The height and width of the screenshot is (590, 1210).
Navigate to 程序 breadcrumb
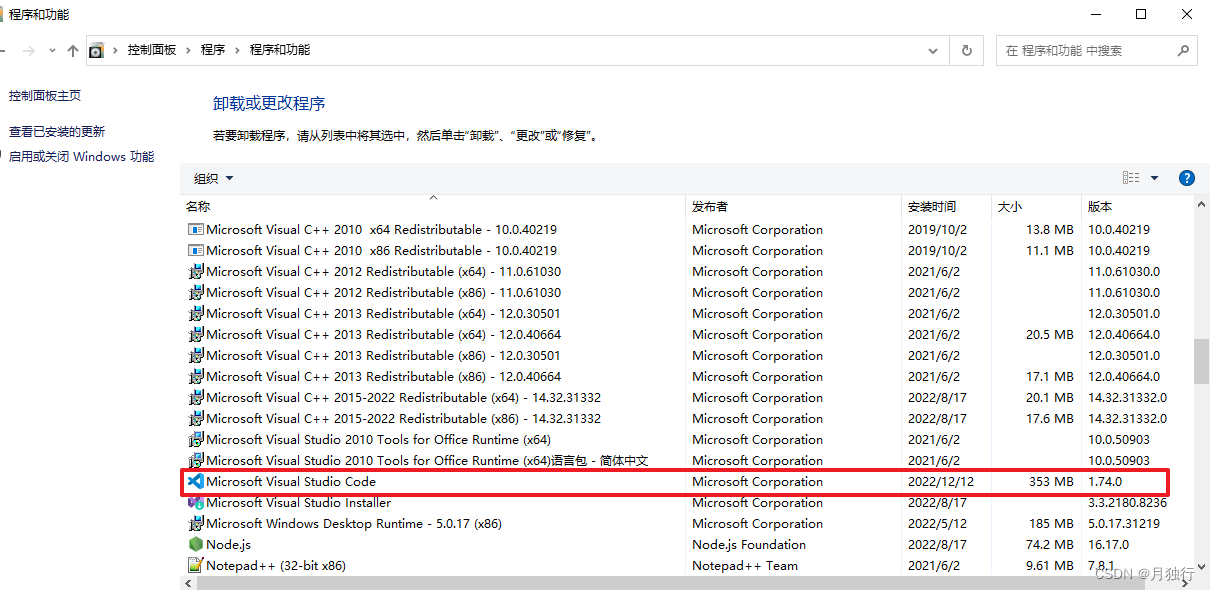[213, 50]
